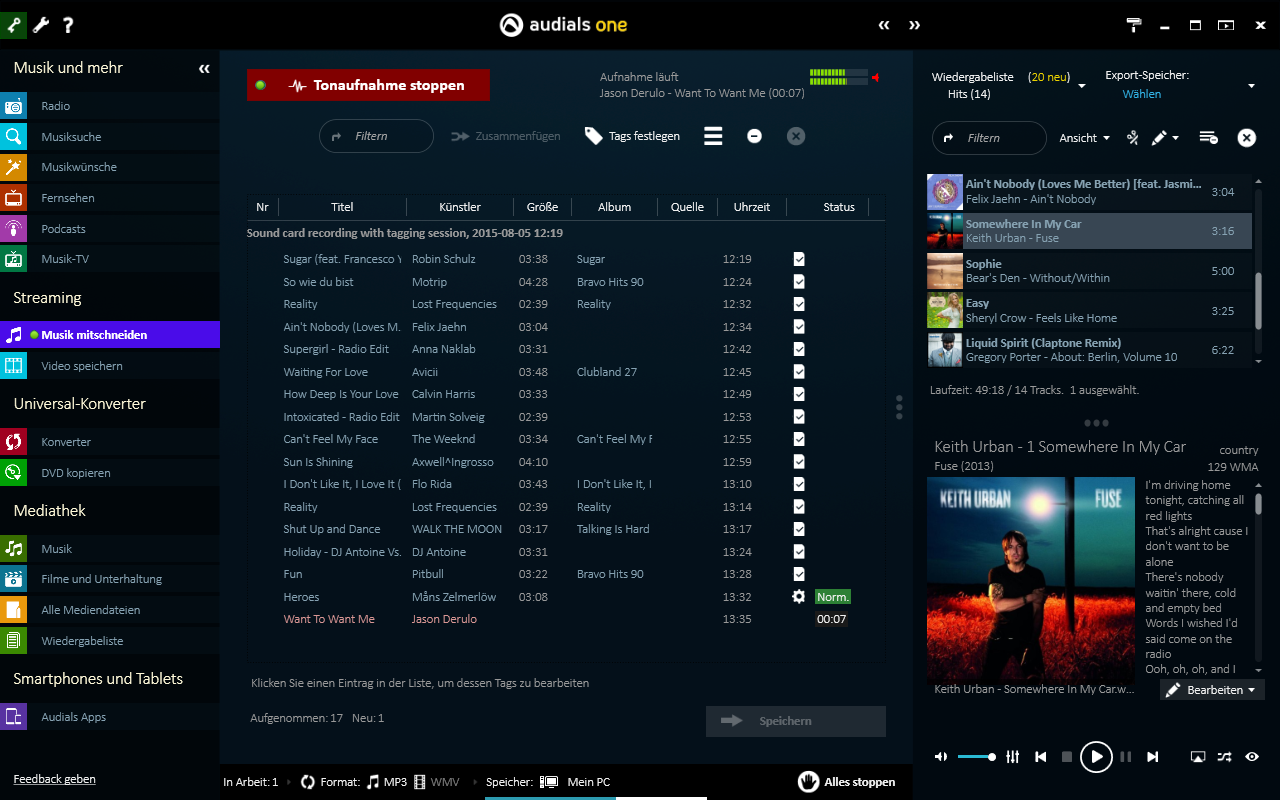Click the Mediathek Musik notes icon
The image size is (1280, 800).
14,549
